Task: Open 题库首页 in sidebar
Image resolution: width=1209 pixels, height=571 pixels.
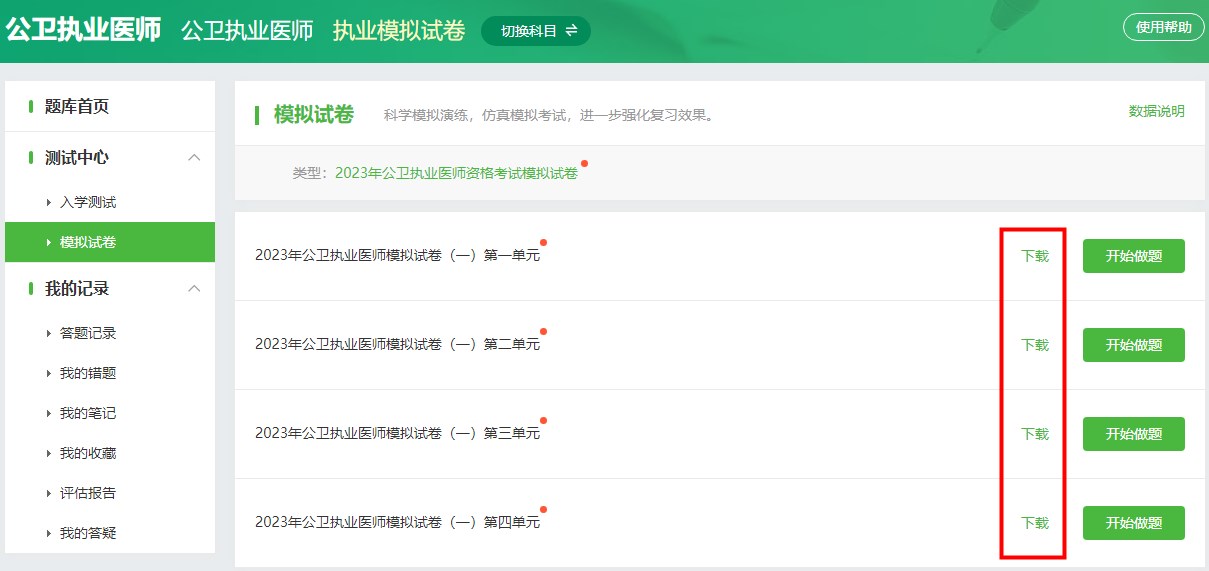Action: pyautogui.click(x=77, y=106)
